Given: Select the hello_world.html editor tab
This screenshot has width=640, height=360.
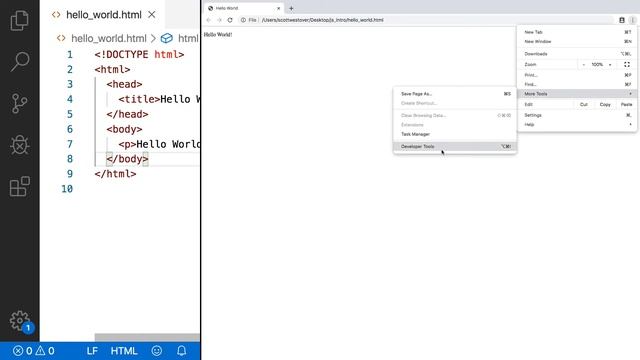Looking at the screenshot, I should tap(104, 15).
